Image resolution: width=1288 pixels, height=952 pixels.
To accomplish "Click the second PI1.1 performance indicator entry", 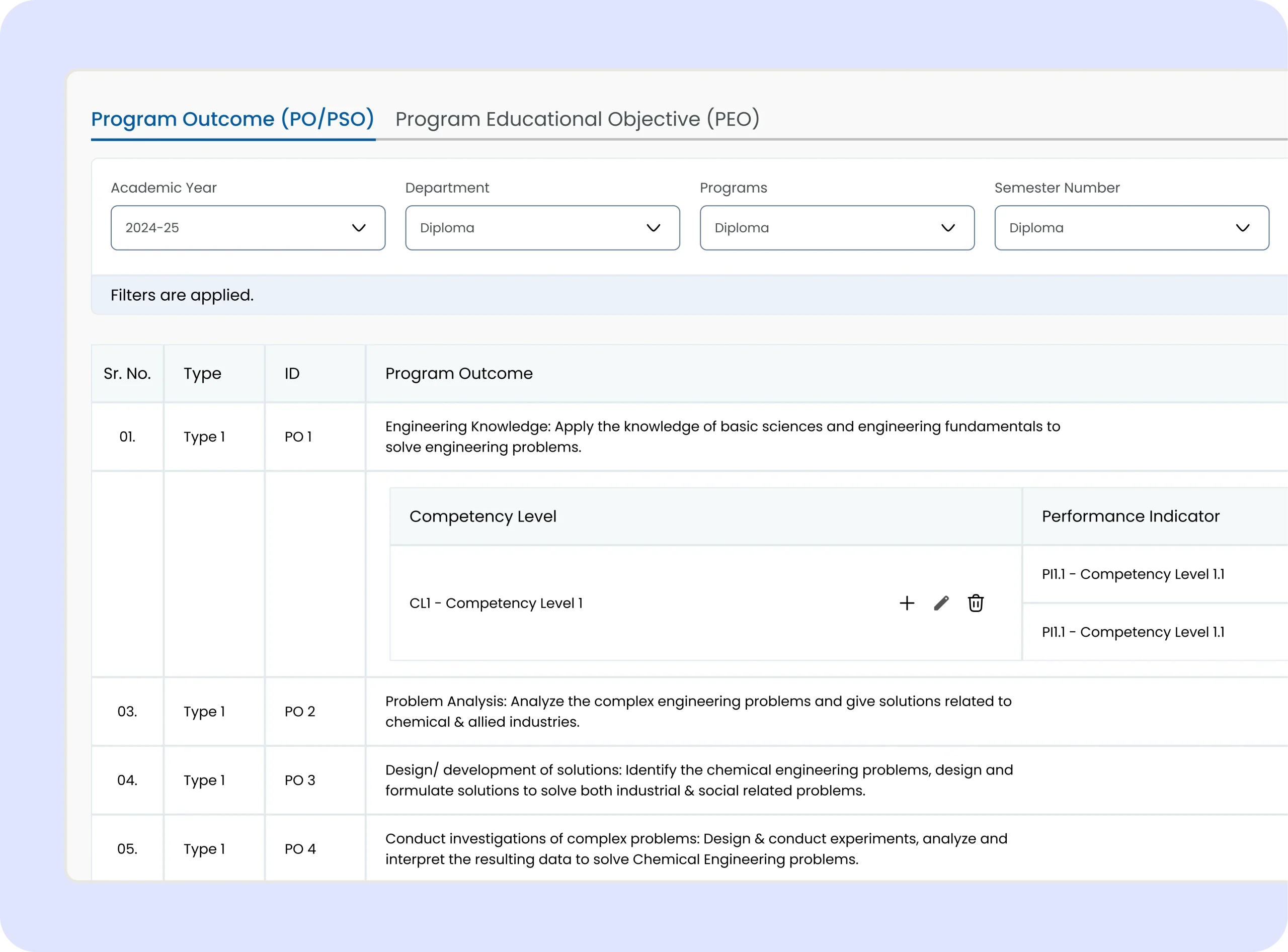I will pyautogui.click(x=1133, y=632).
